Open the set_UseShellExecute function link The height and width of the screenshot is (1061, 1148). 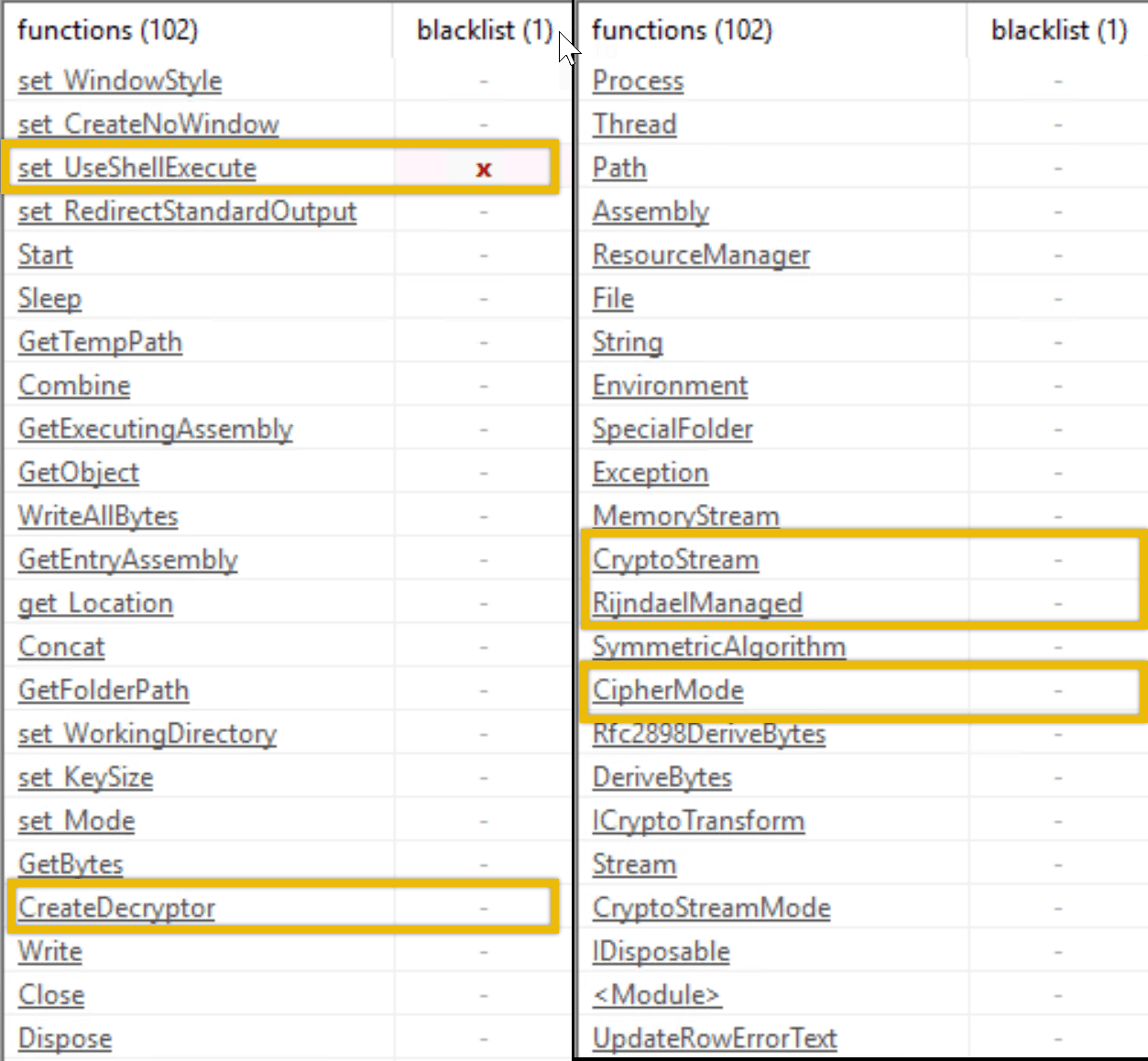point(137,168)
